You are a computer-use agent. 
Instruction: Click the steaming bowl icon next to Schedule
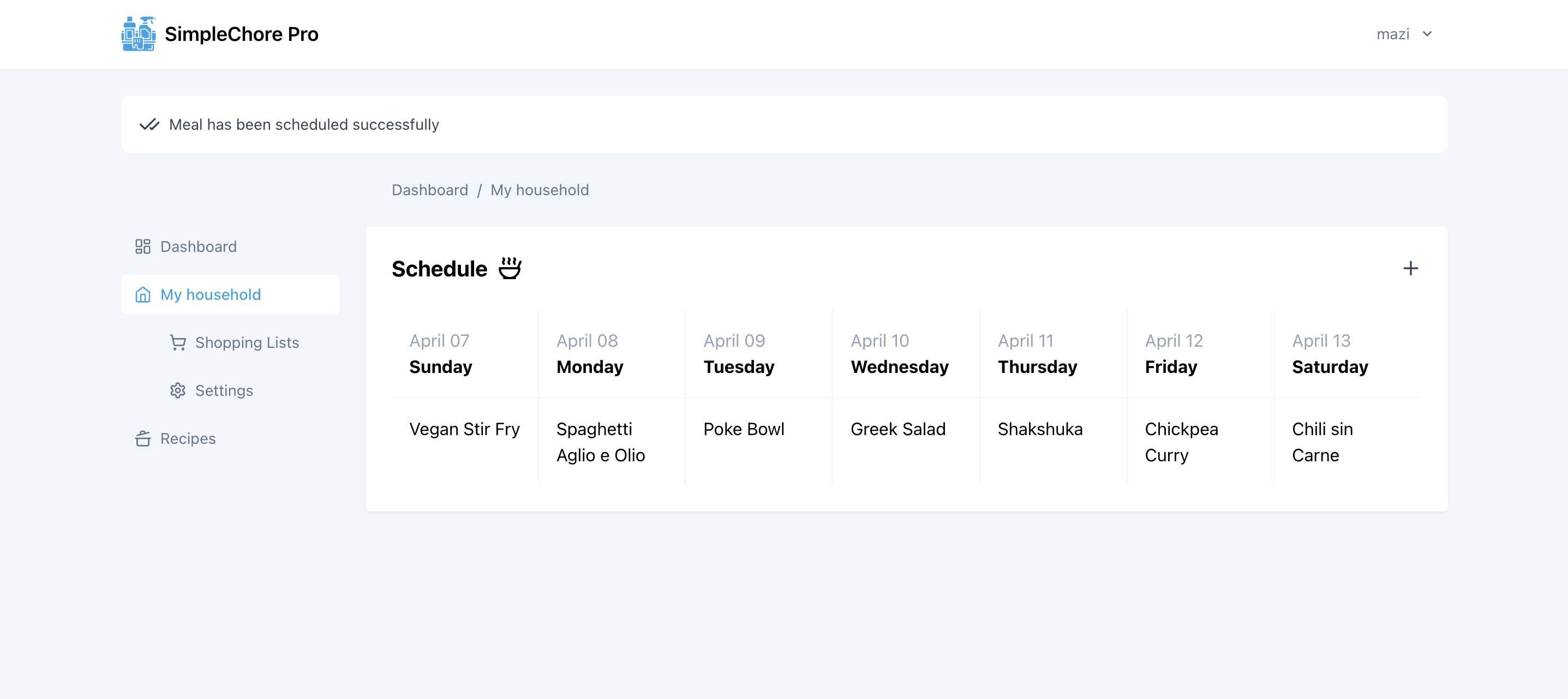click(x=510, y=268)
